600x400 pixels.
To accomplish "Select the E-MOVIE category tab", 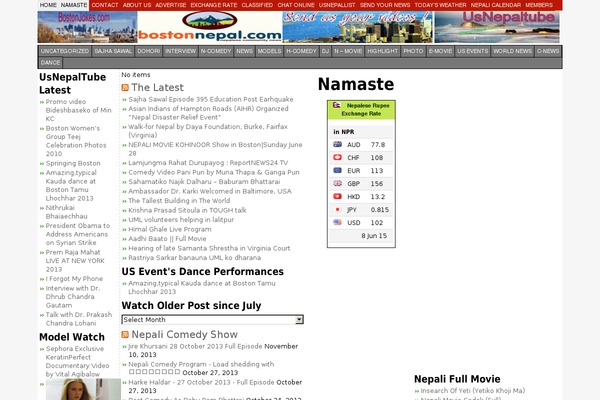I will [440, 51].
